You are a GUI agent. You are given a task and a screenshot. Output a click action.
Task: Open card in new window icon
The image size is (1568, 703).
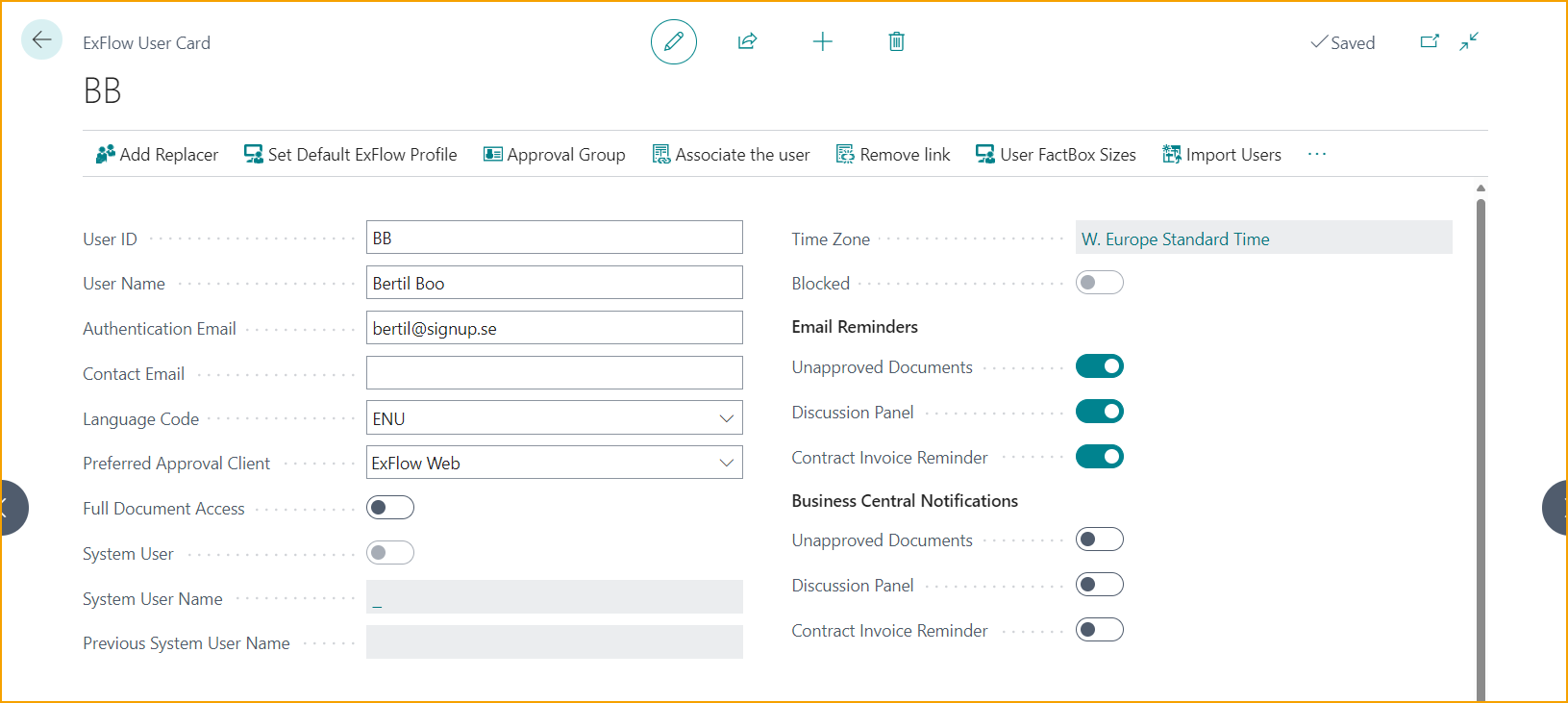tap(1430, 41)
